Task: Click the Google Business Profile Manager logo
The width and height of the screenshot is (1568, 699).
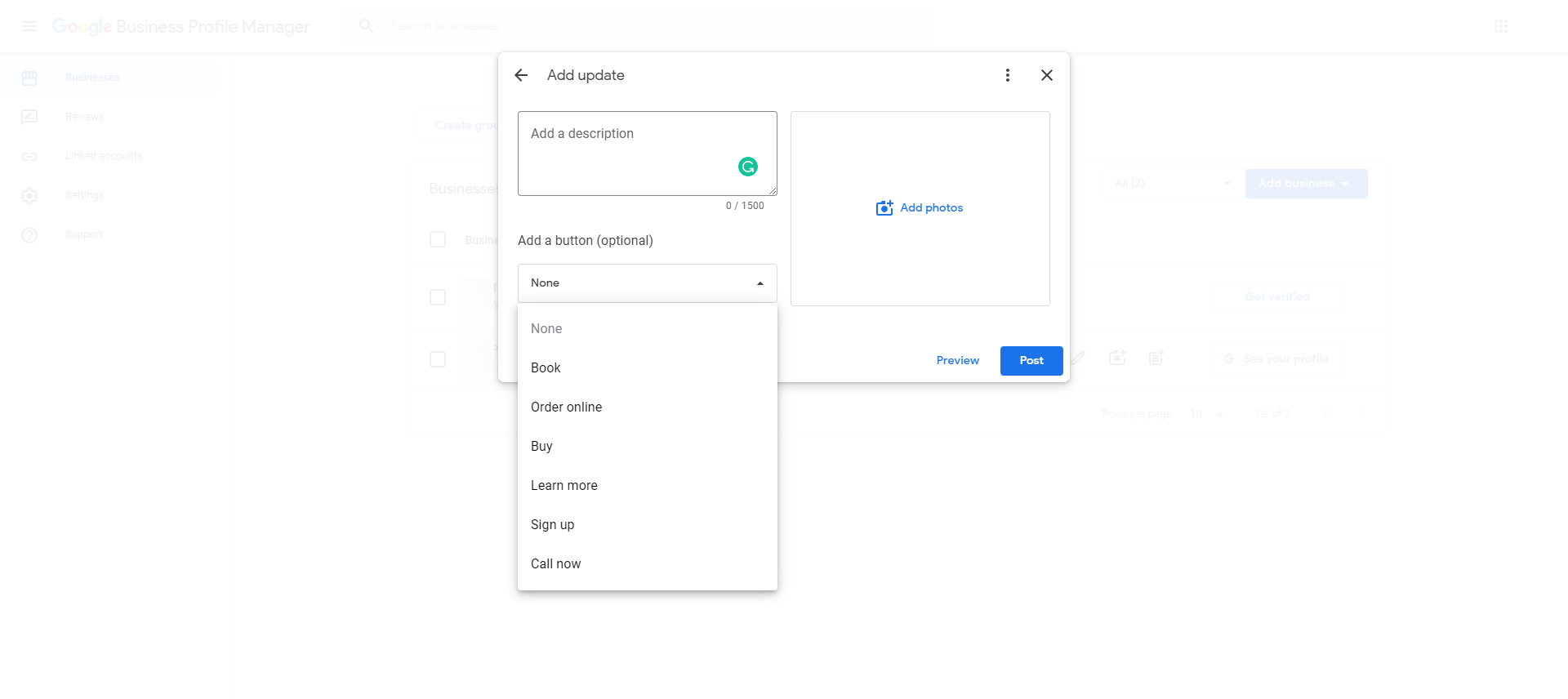Action: pos(181,26)
